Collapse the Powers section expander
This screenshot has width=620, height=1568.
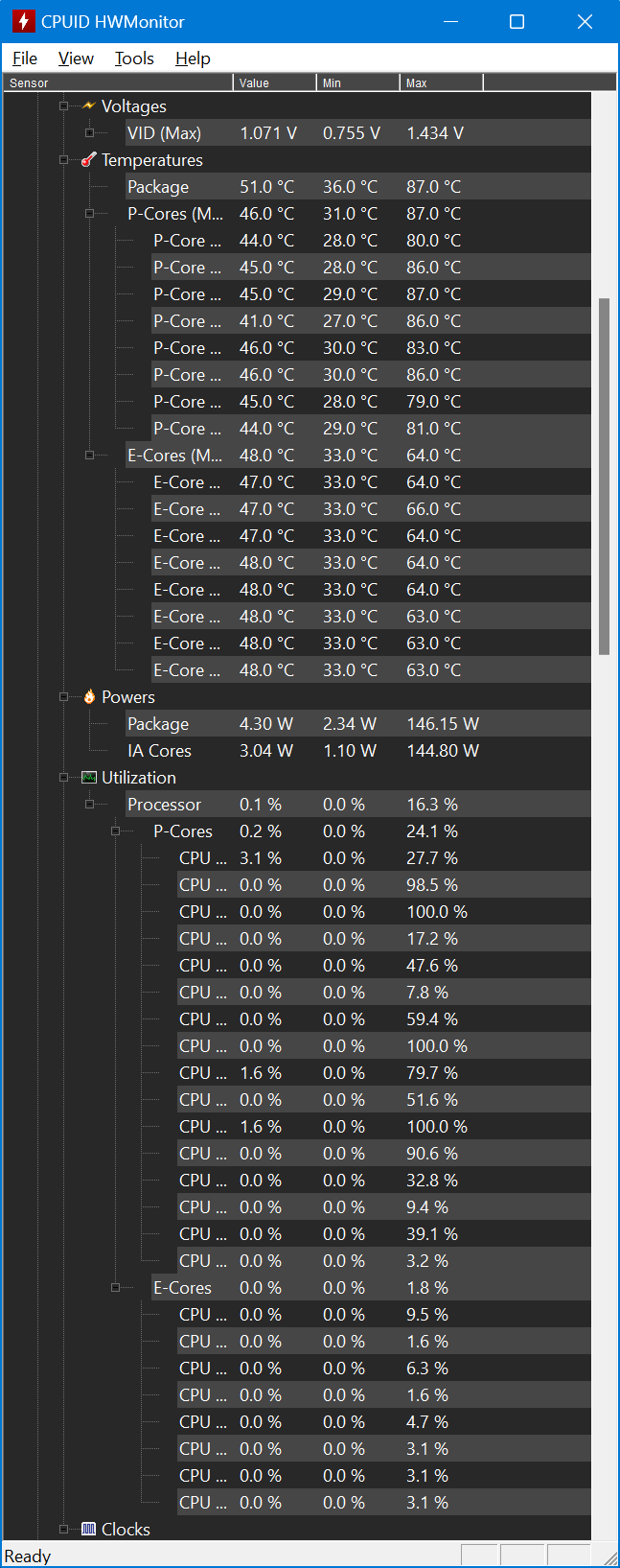[64, 697]
